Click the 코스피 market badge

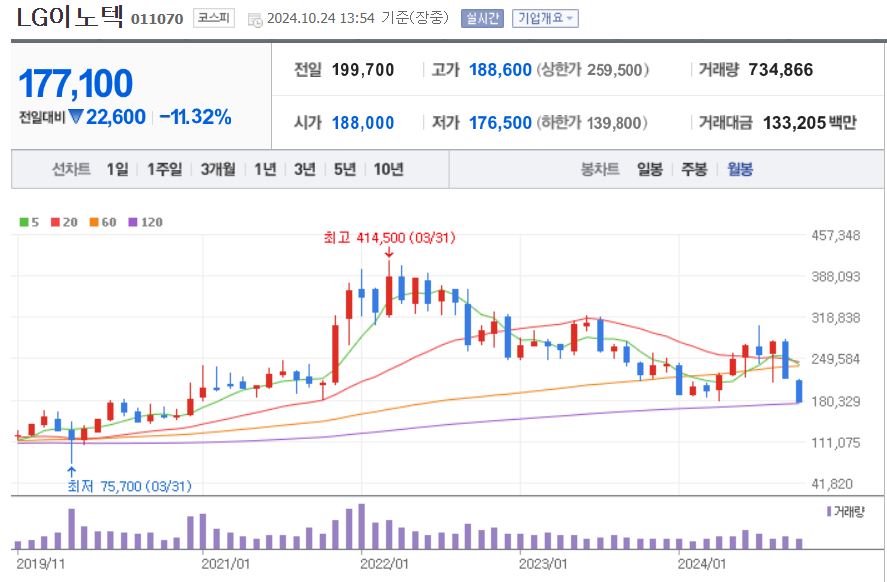pyautogui.click(x=213, y=18)
